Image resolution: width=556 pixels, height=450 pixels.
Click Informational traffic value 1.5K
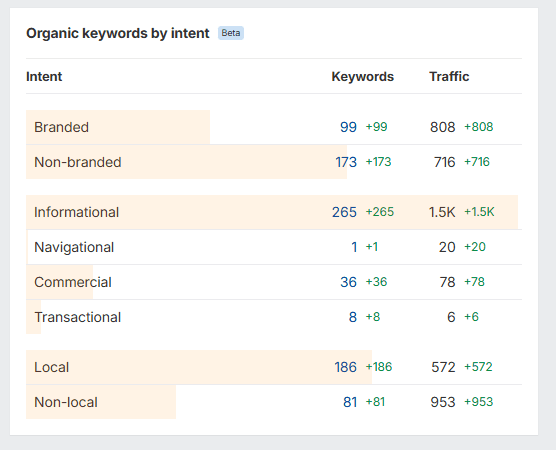point(442,212)
